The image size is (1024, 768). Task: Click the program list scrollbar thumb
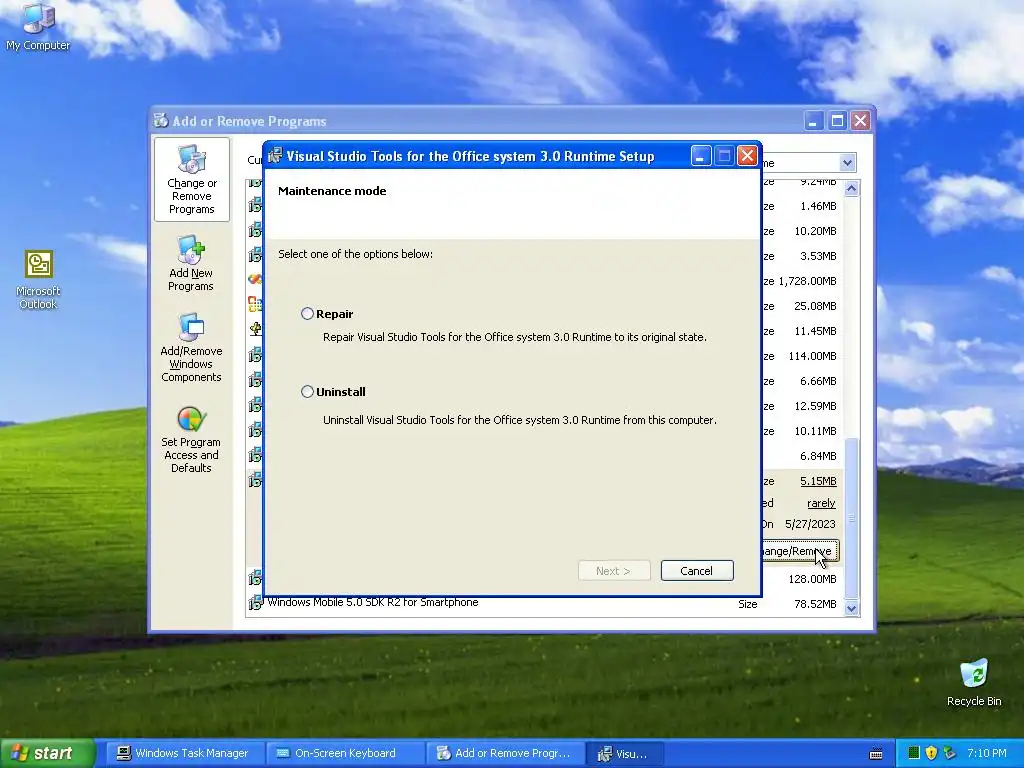coord(851,518)
